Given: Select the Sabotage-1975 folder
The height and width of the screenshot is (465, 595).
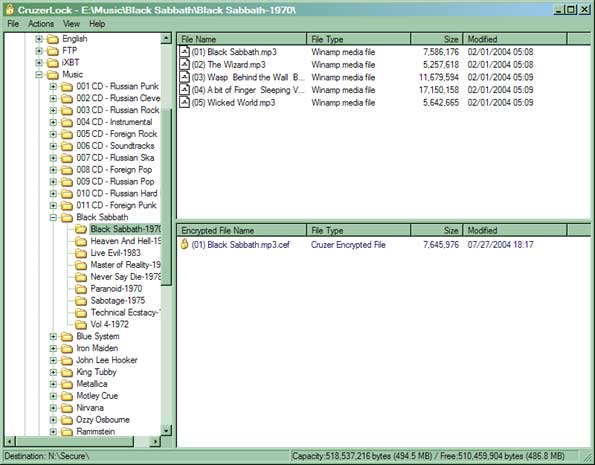Looking at the screenshot, I should tap(118, 301).
